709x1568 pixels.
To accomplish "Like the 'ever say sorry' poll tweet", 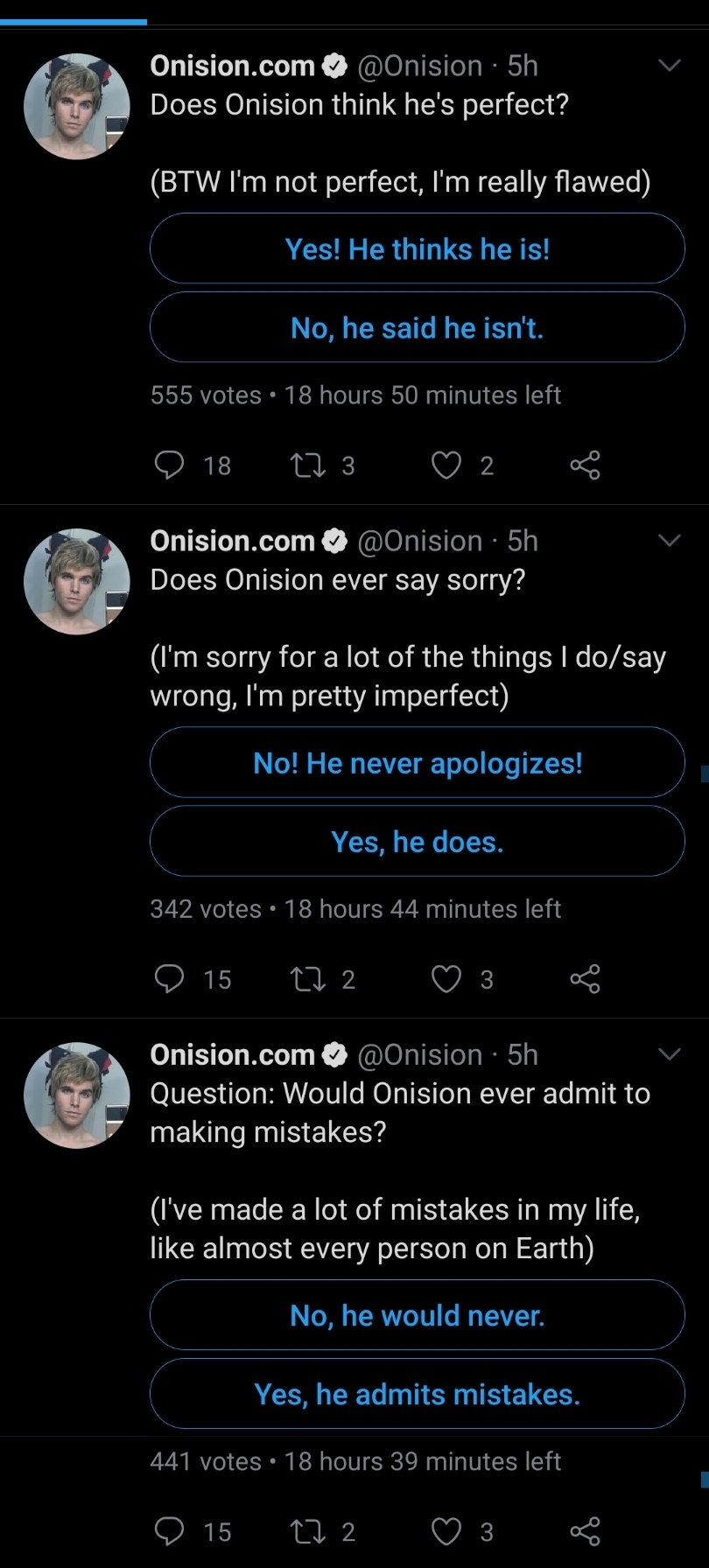I will click(x=446, y=978).
